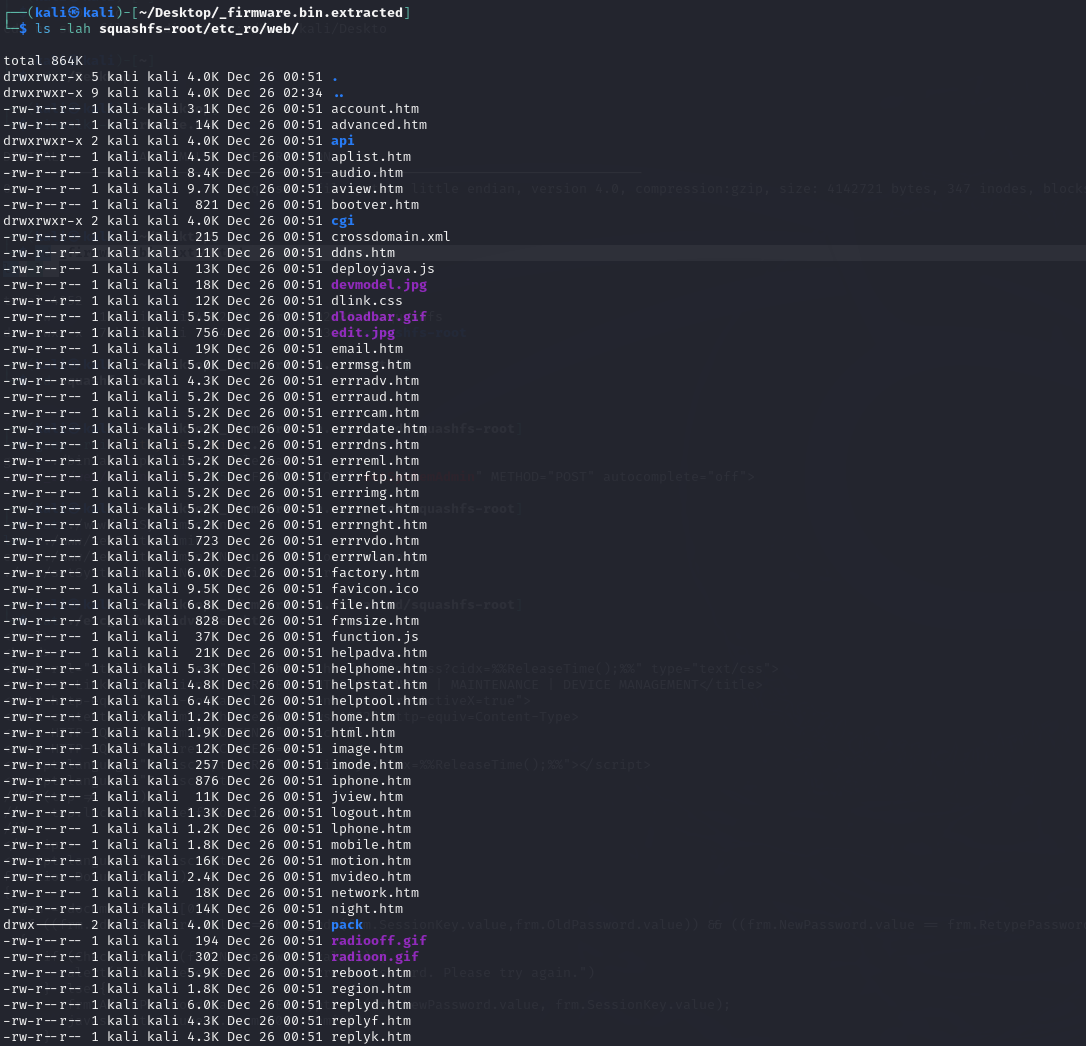Select errdns.htm entry
Screen dimensions: 1086x1046
[375, 445]
